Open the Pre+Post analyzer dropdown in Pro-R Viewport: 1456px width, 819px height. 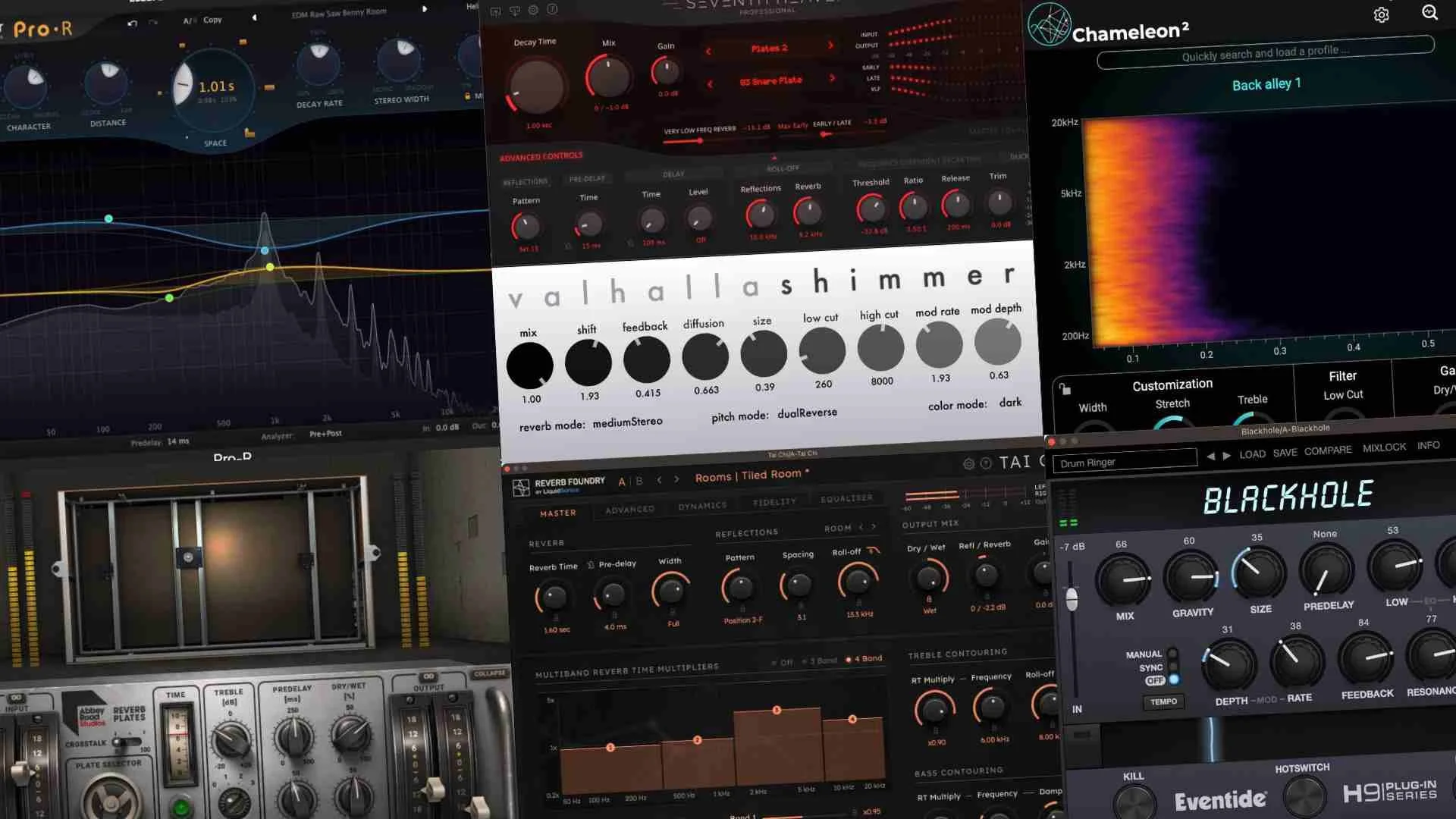click(327, 434)
